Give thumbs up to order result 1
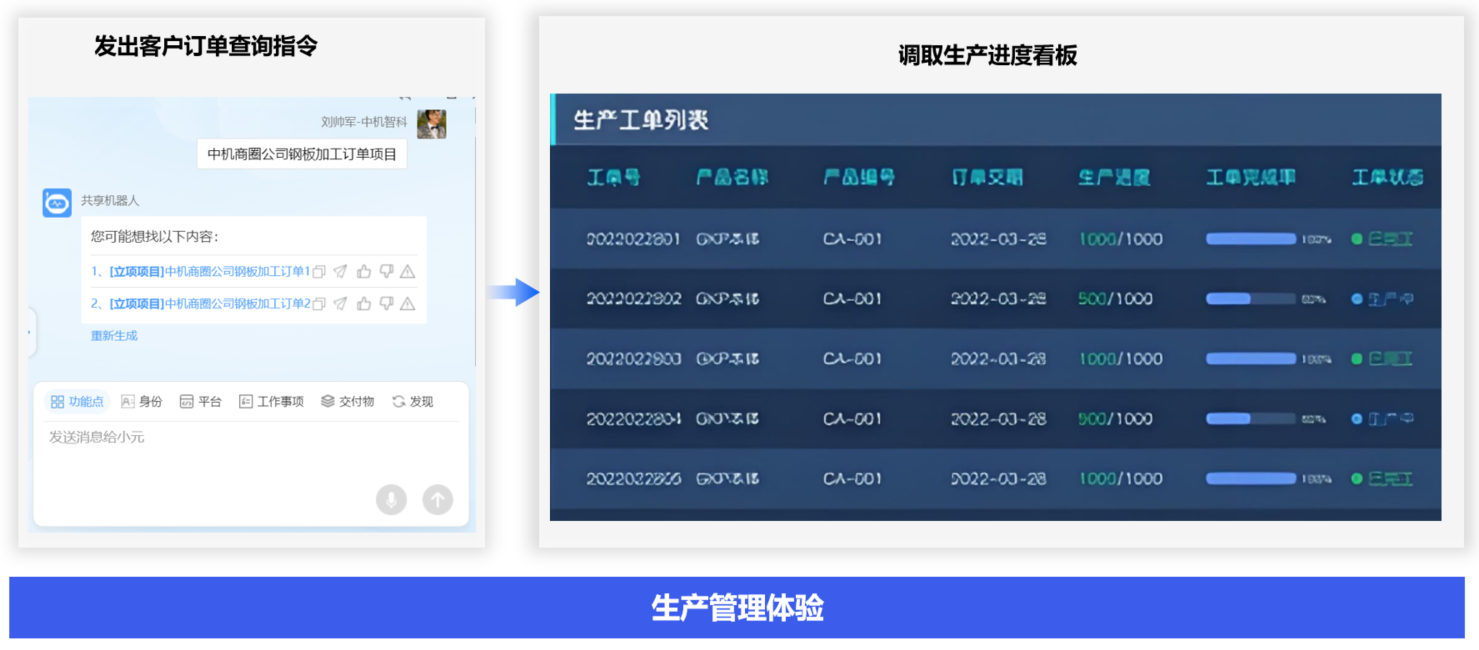This screenshot has width=1479, height=650. pos(363,272)
